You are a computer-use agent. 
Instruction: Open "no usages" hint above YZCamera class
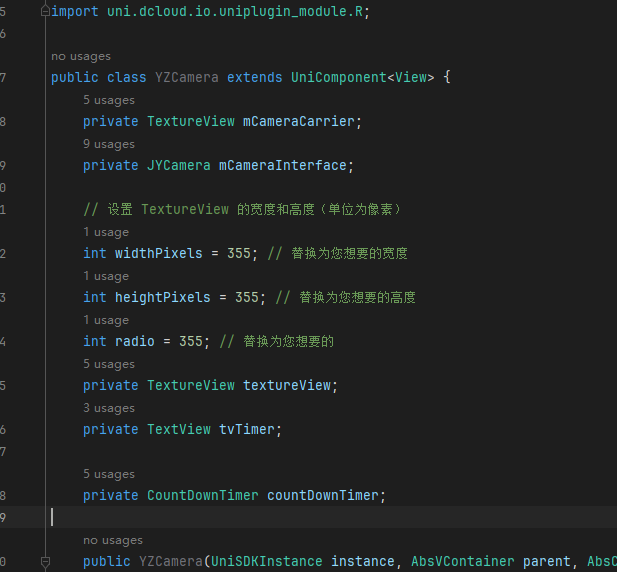pos(81,56)
